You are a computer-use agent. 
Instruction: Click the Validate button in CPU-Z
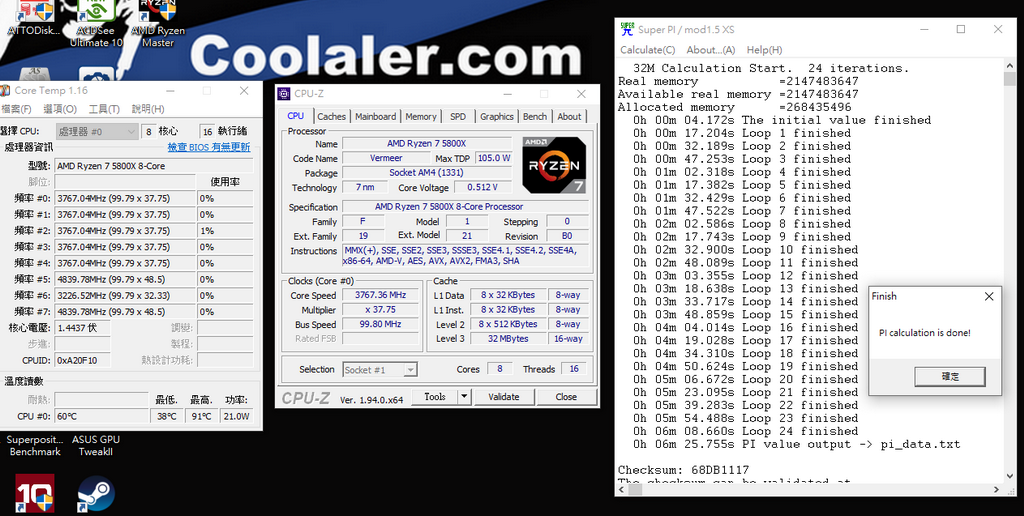click(504, 396)
